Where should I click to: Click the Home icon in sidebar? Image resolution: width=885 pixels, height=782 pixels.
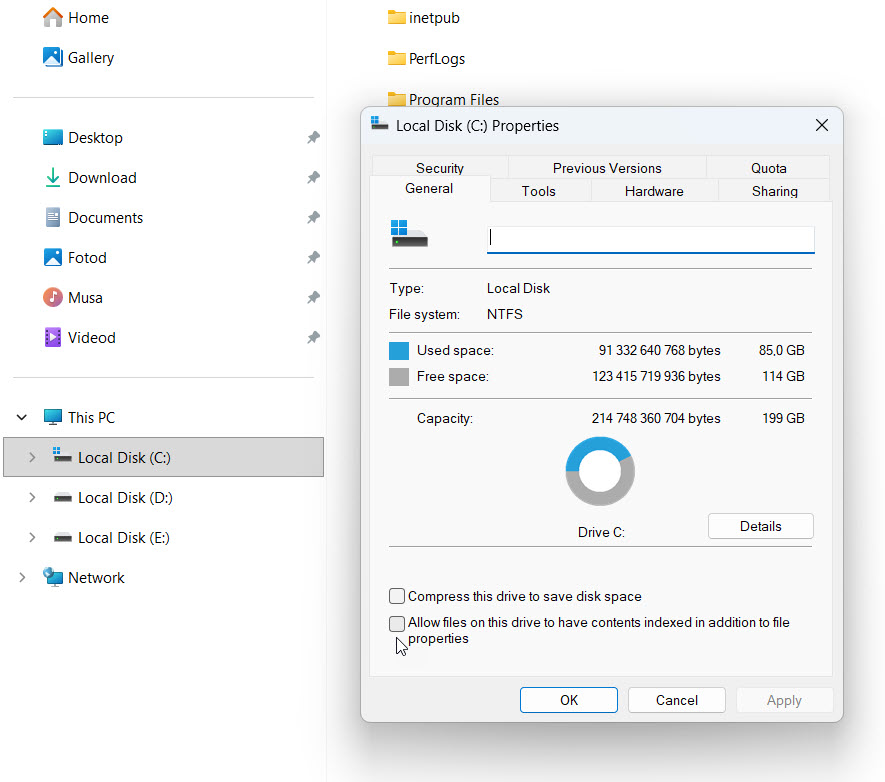pyautogui.click(x=53, y=17)
